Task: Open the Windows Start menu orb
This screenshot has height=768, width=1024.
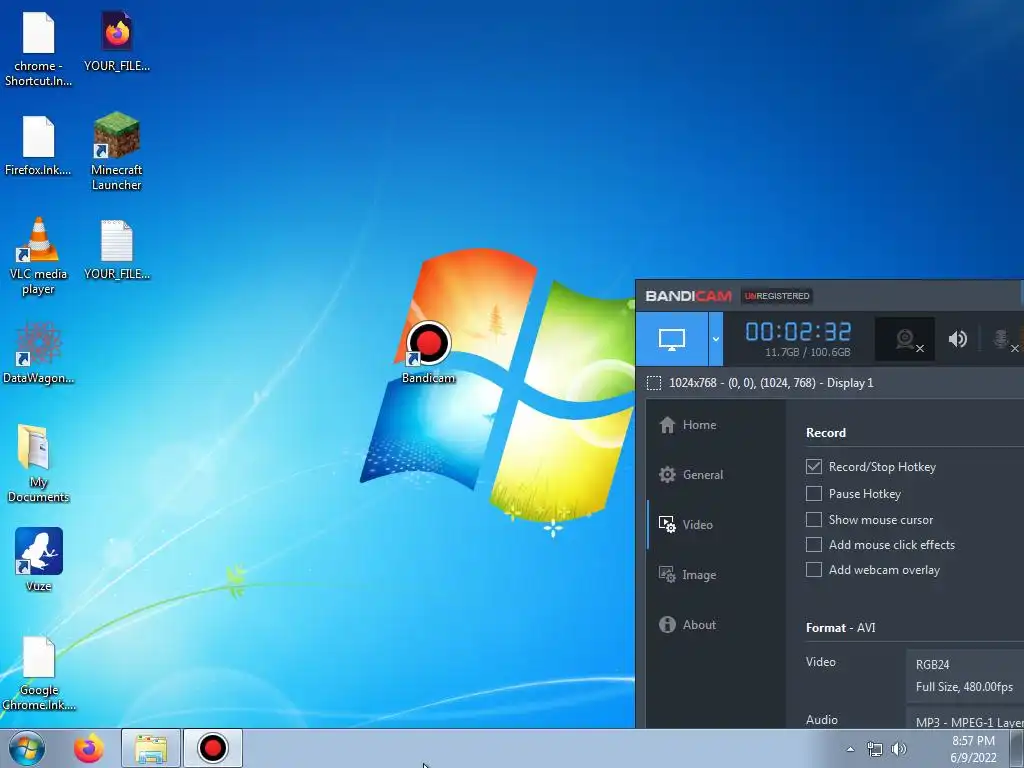Action: coord(27,748)
